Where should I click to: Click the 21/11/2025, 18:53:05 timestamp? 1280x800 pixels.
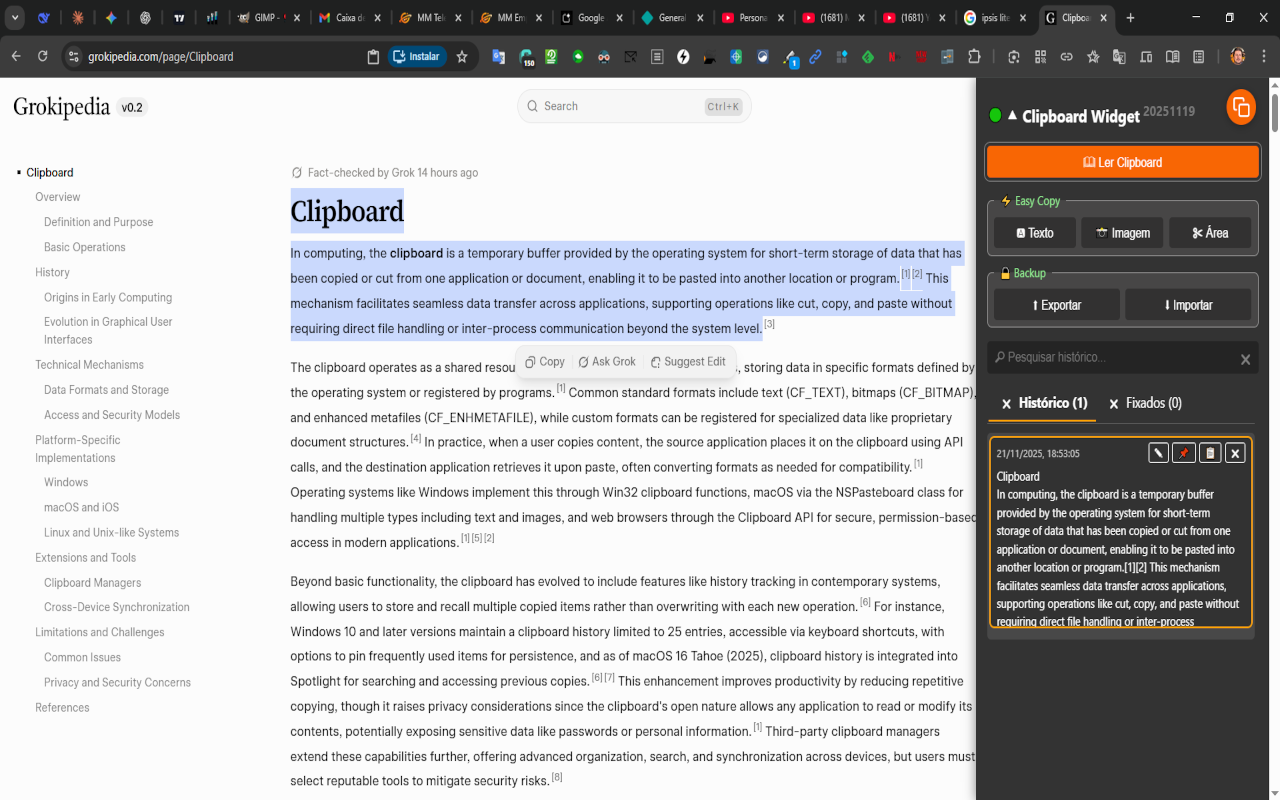pos(1037,454)
